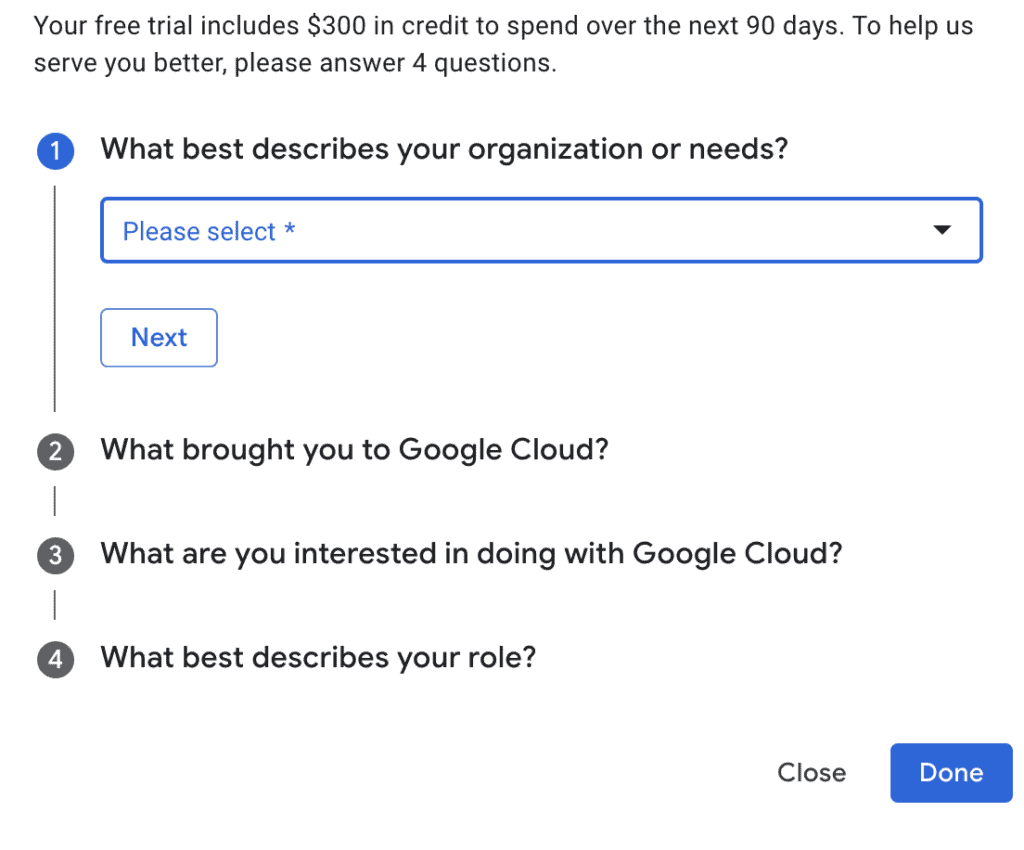The width and height of the screenshot is (1024, 850).
Task: Click the indicator beside the interests question
Action: pyautogui.click(x=55, y=556)
